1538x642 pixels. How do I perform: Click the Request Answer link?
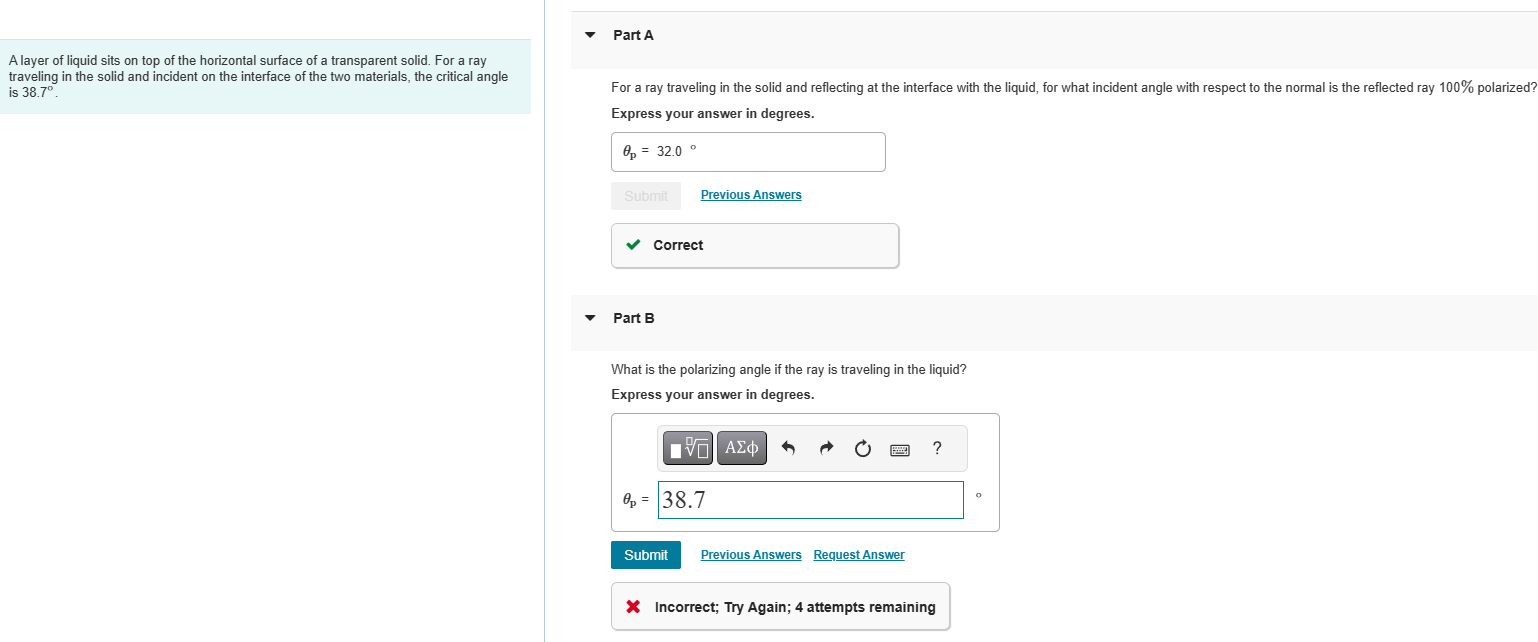pyautogui.click(x=859, y=555)
